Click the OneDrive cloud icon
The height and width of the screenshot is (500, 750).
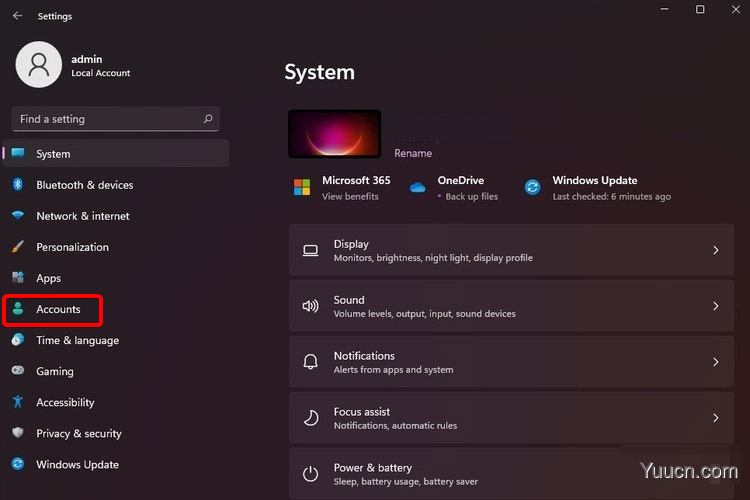click(418, 187)
